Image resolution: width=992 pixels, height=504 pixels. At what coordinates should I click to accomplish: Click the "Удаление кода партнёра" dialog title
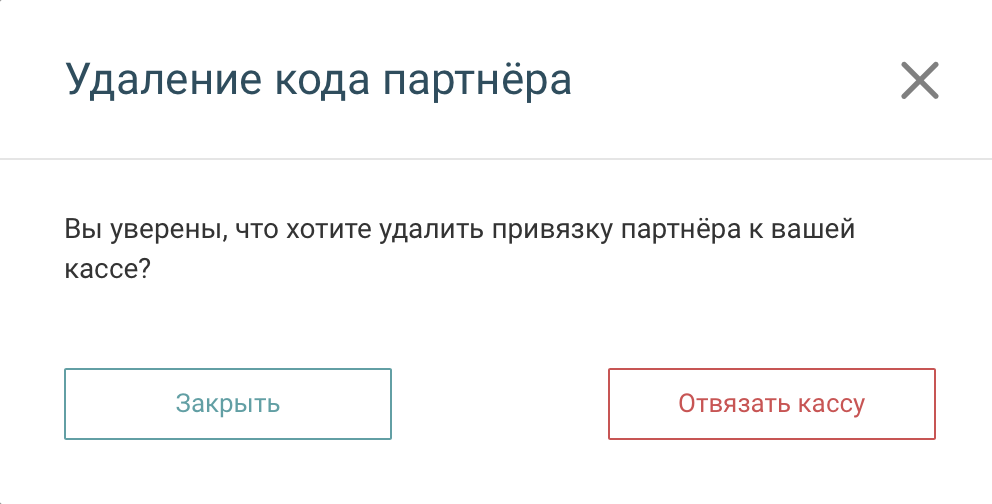pos(318,80)
